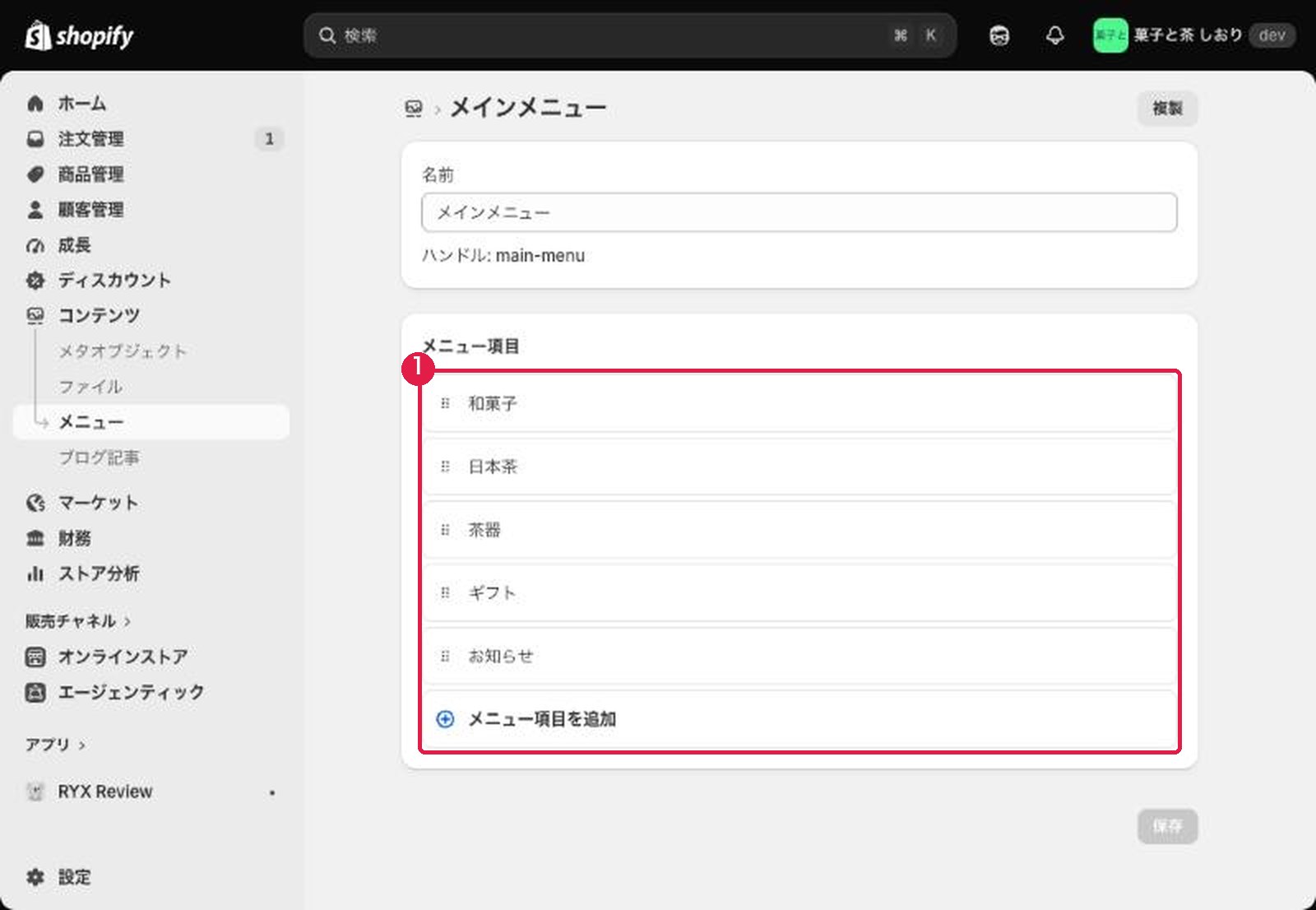The width and height of the screenshot is (1316, 910).
Task: Click the 複製 button
Action: [x=1167, y=109]
